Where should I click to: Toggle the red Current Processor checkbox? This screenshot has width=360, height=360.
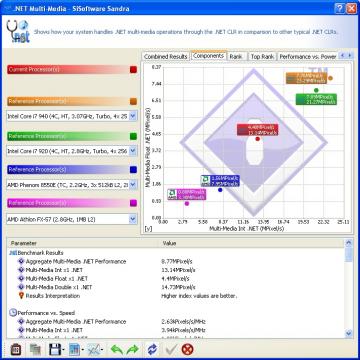pyautogui.click(x=133, y=69)
